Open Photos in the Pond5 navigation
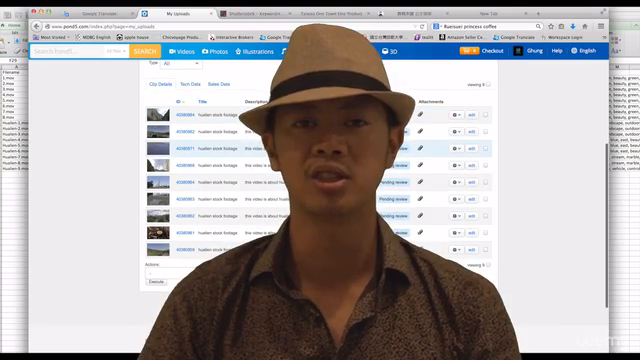The image size is (640, 360). tap(215, 51)
